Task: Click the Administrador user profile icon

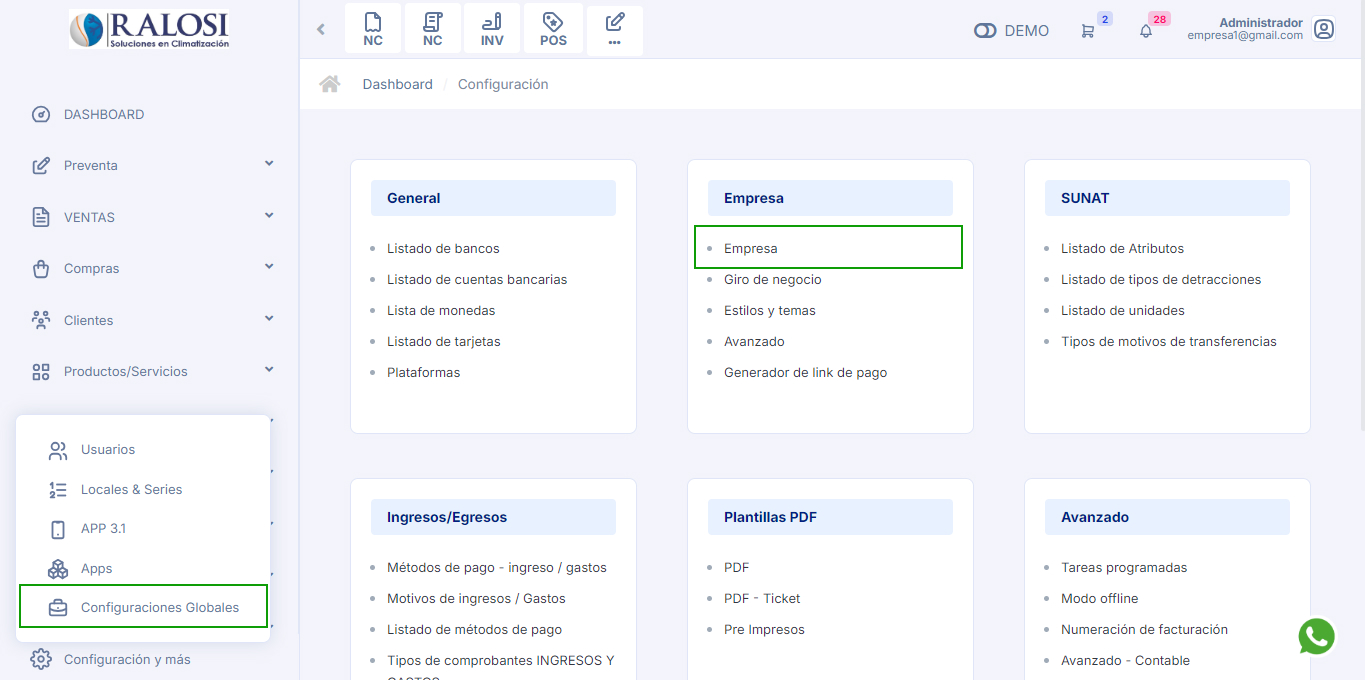Action: click(x=1324, y=30)
